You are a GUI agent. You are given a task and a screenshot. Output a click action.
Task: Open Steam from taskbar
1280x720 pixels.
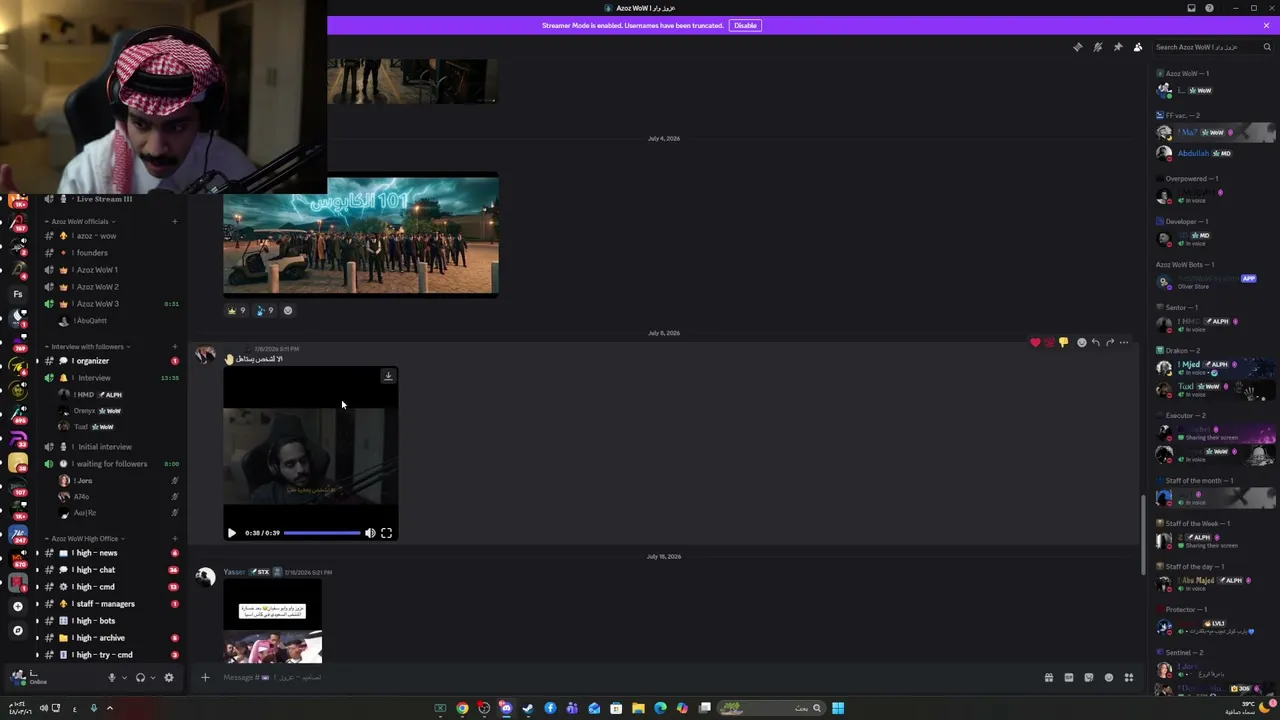[x=528, y=708]
